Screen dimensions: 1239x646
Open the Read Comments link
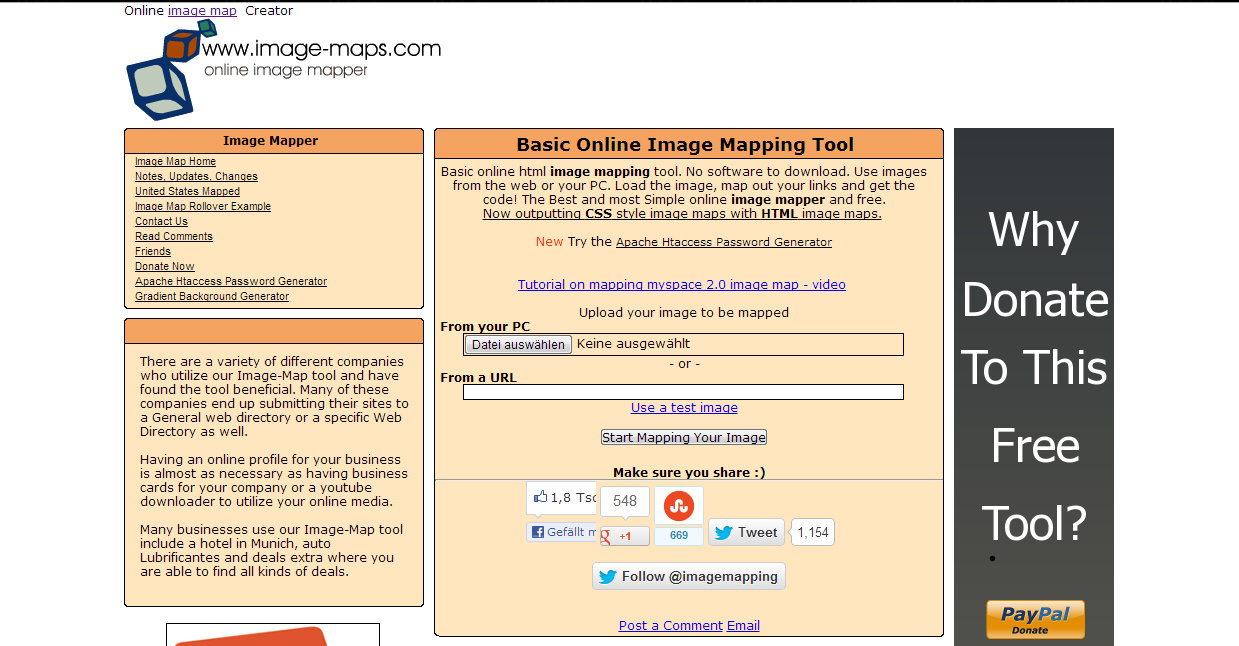click(x=174, y=236)
